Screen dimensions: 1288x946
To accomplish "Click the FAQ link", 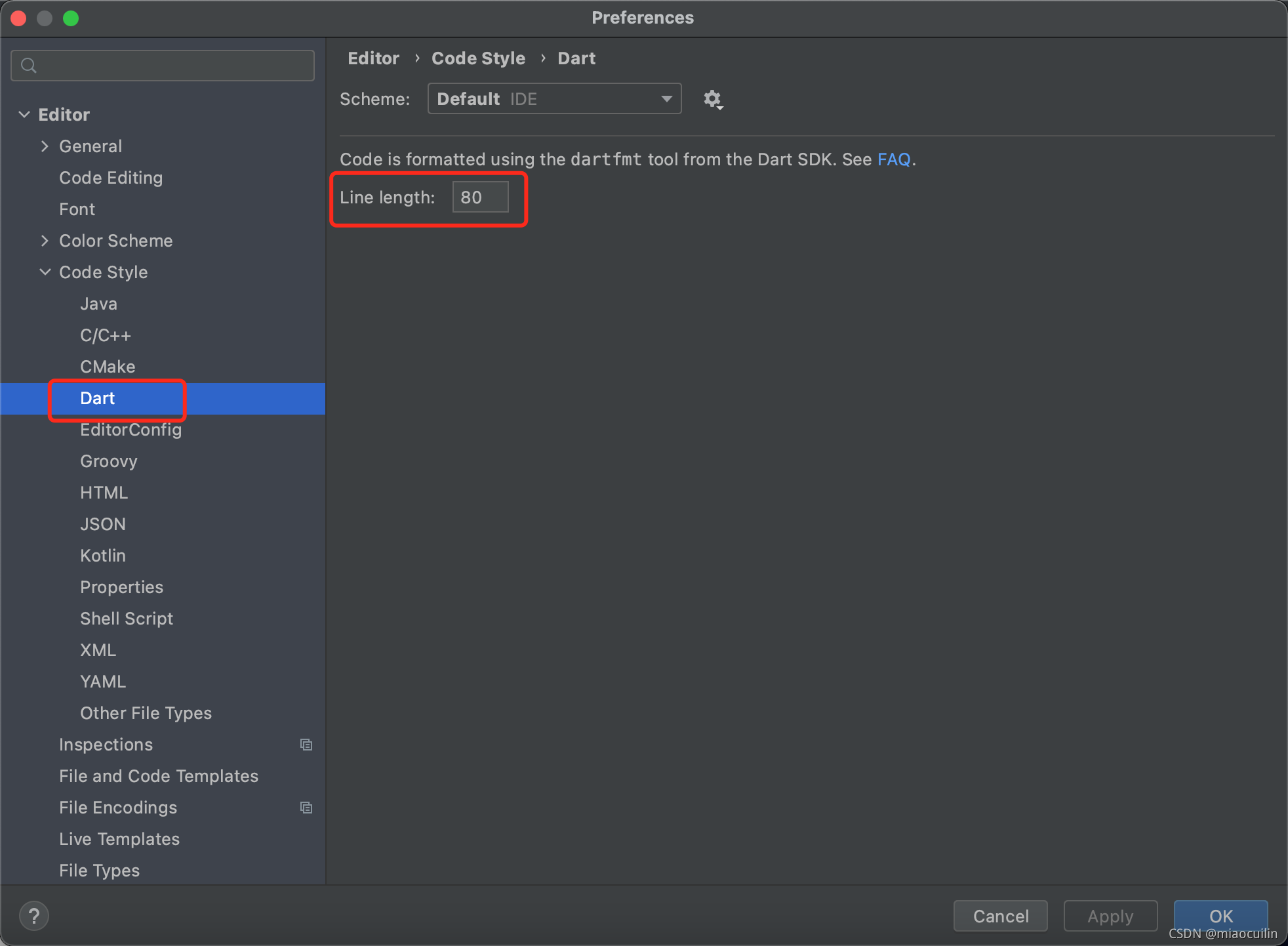I will click(x=893, y=159).
